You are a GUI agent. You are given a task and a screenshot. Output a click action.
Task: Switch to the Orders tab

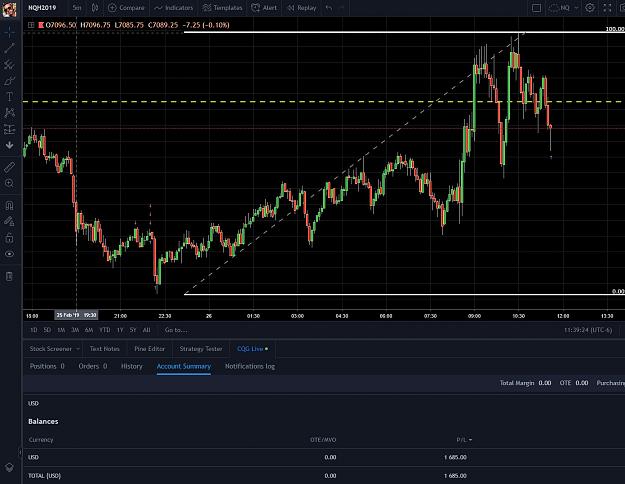92,366
